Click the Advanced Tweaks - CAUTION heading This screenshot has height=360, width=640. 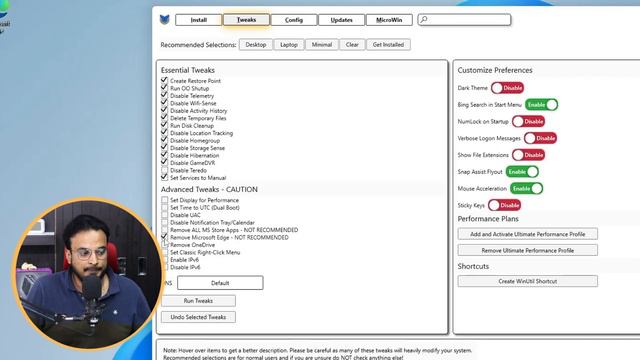point(209,189)
